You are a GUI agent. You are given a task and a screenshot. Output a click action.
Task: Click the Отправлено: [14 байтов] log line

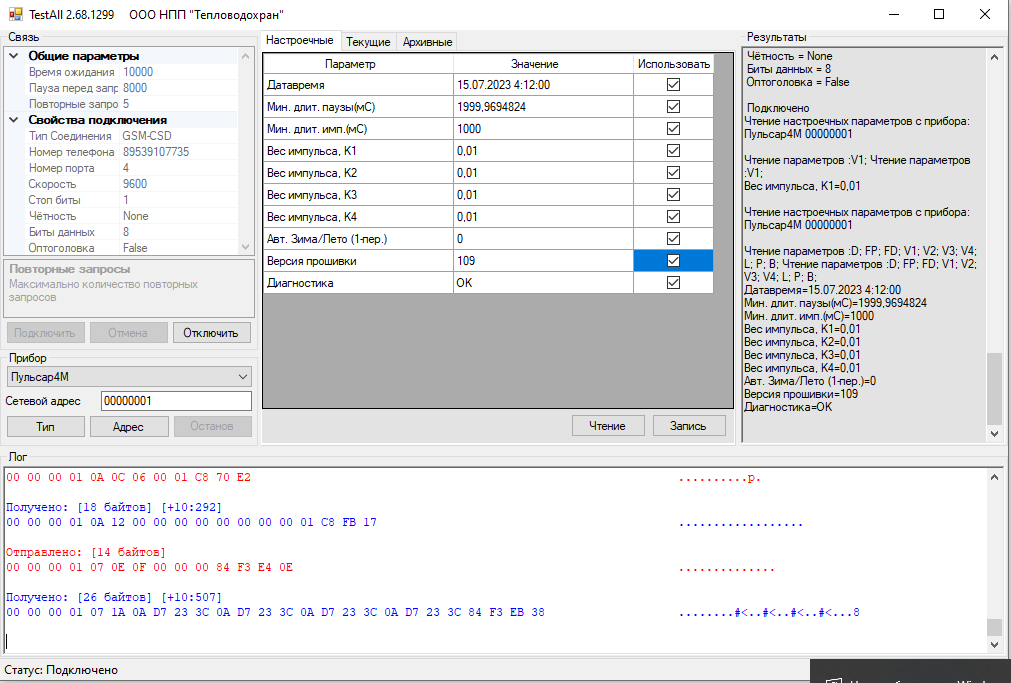pyautogui.click(x=86, y=552)
